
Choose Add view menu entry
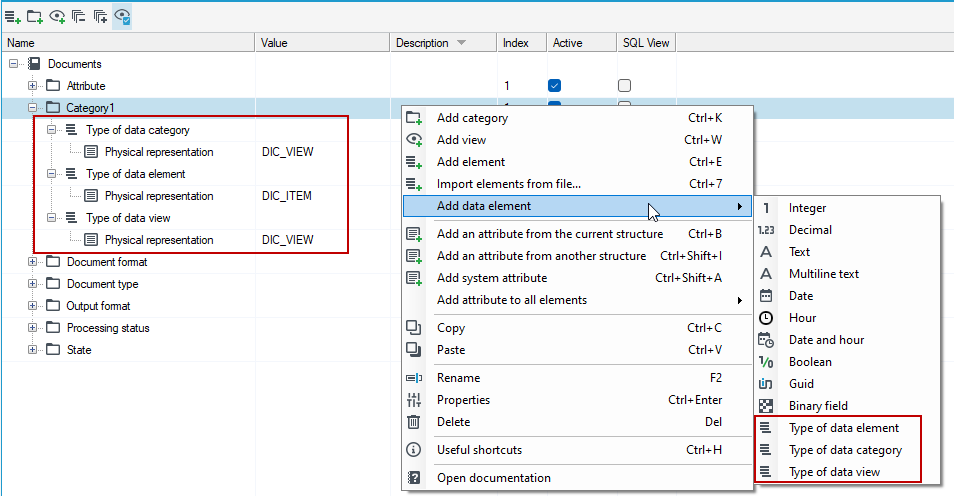[577, 140]
